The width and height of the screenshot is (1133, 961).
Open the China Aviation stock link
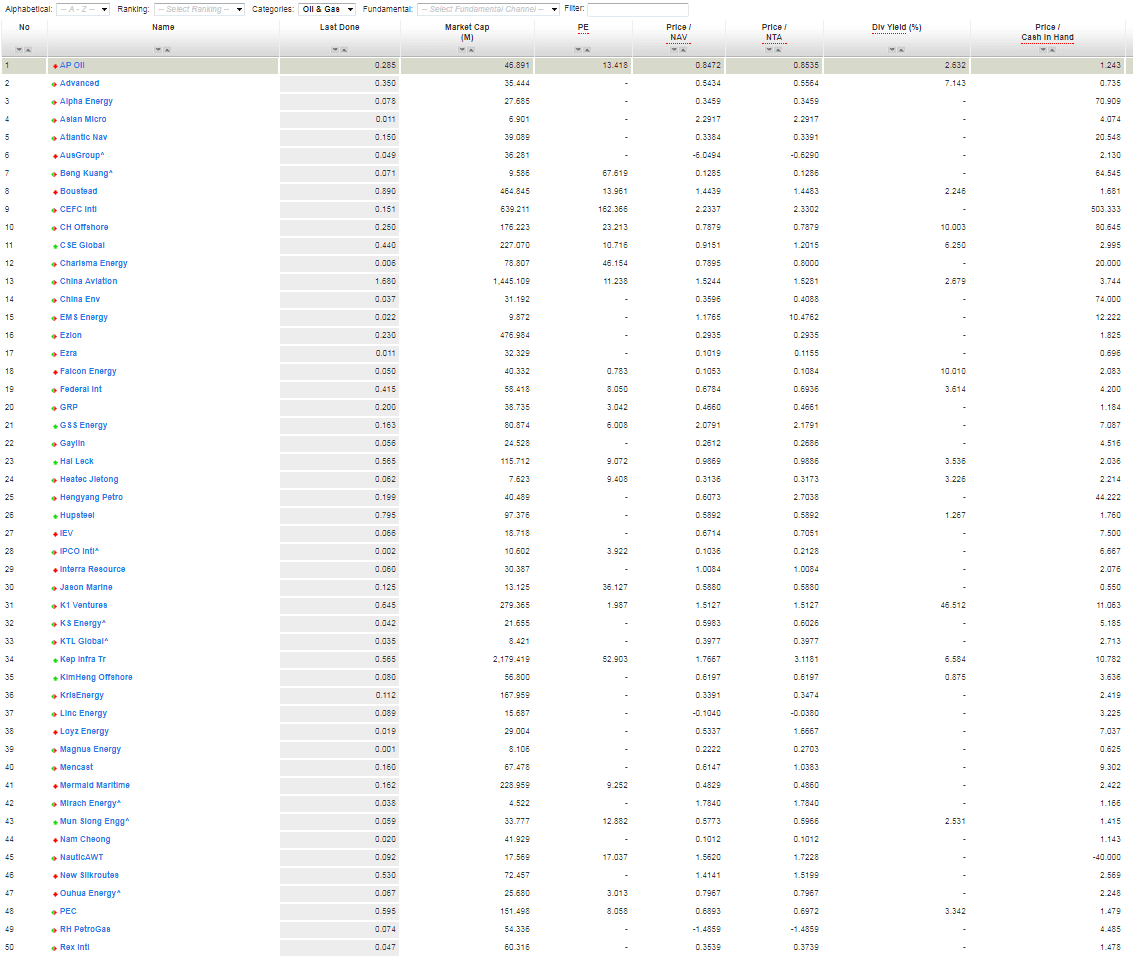(x=88, y=281)
